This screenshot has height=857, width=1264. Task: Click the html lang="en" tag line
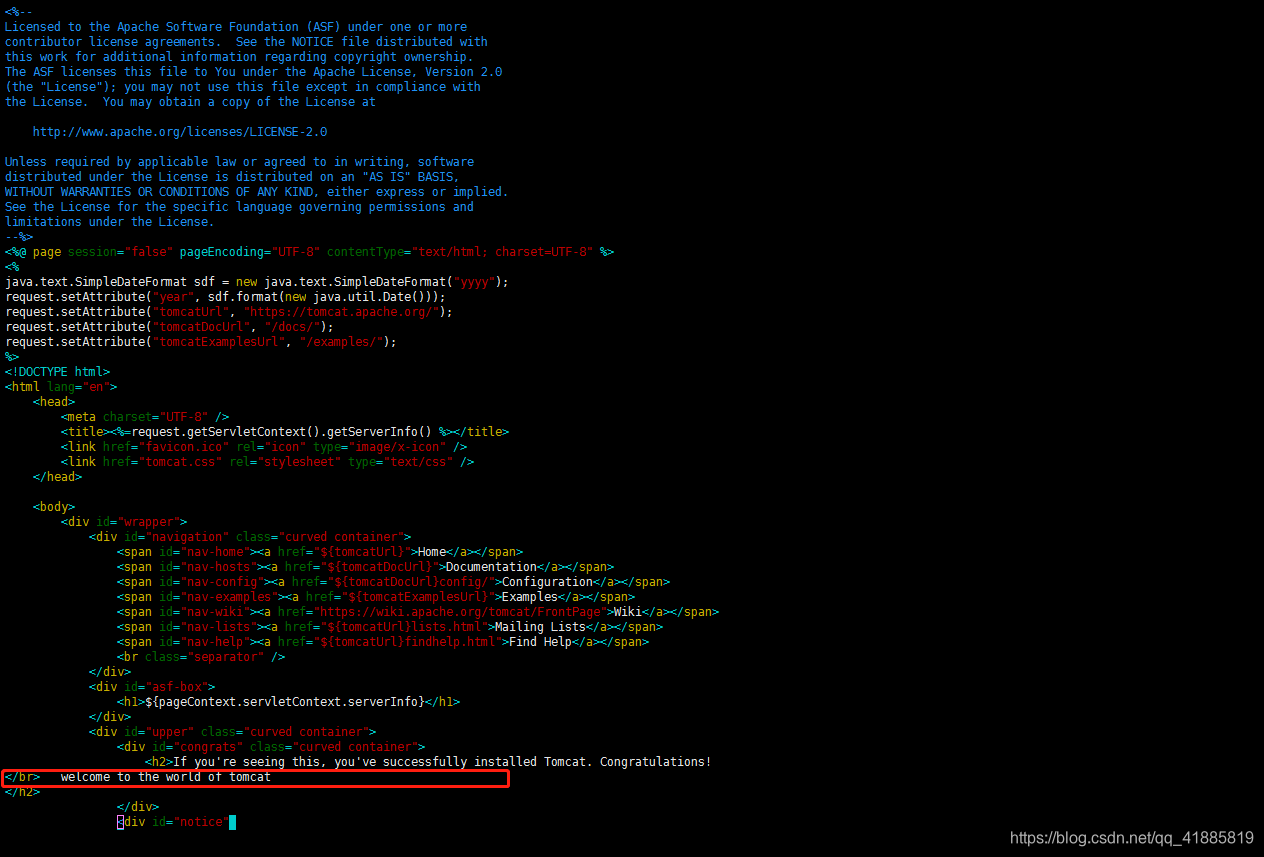coord(61,387)
